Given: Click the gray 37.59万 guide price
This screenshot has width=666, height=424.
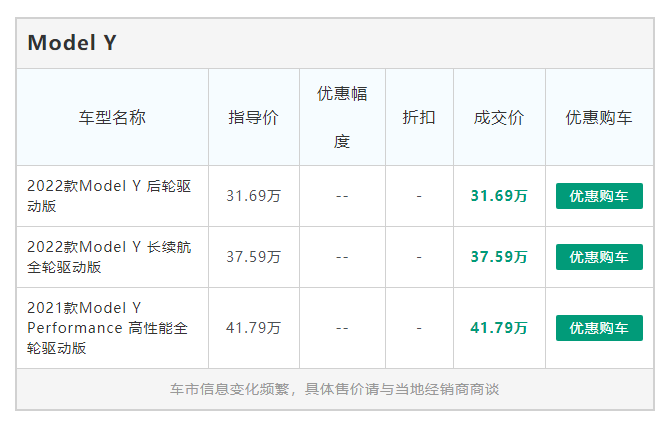Looking at the screenshot, I should click(254, 257).
